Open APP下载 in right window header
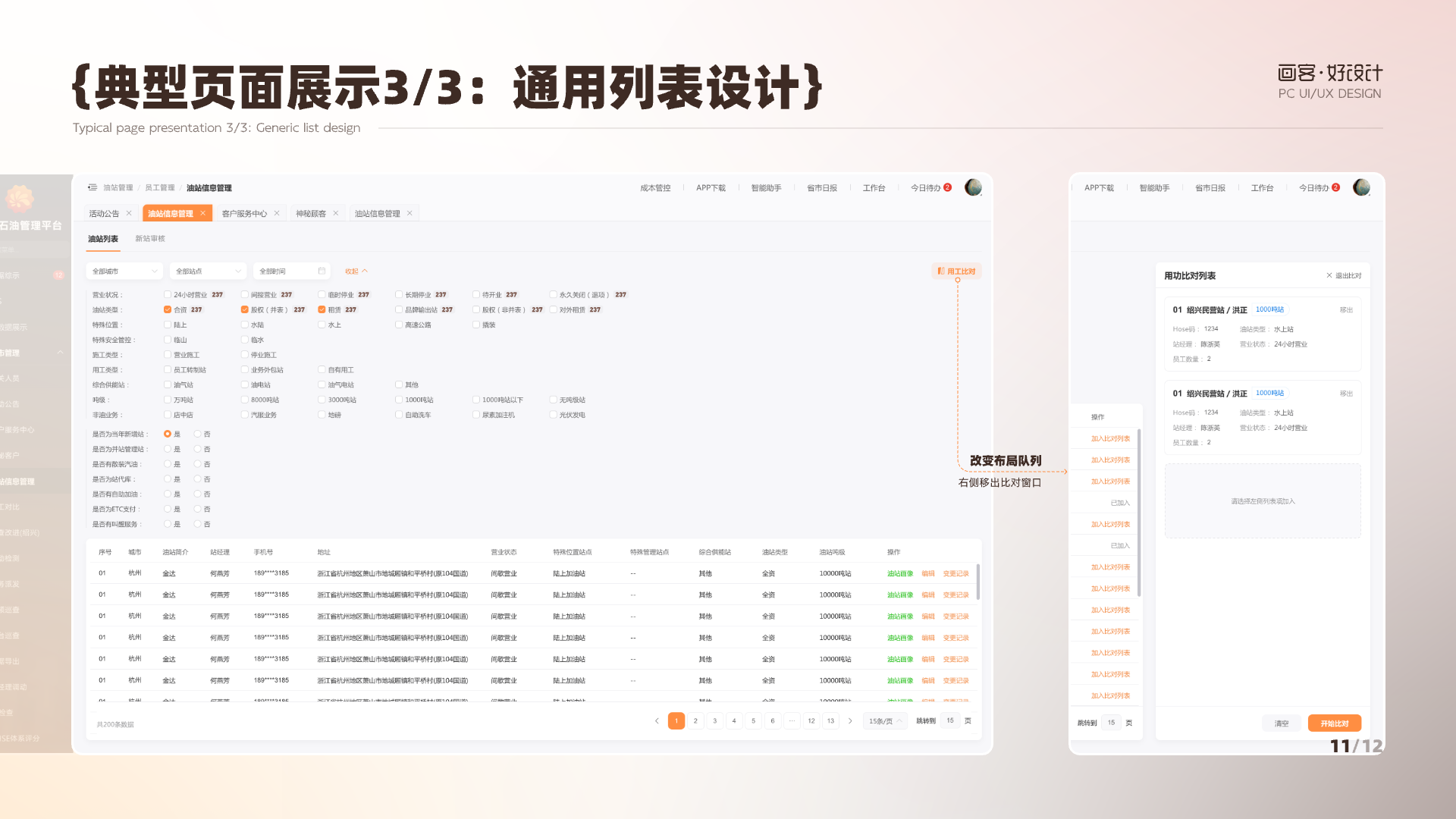 tap(1099, 188)
